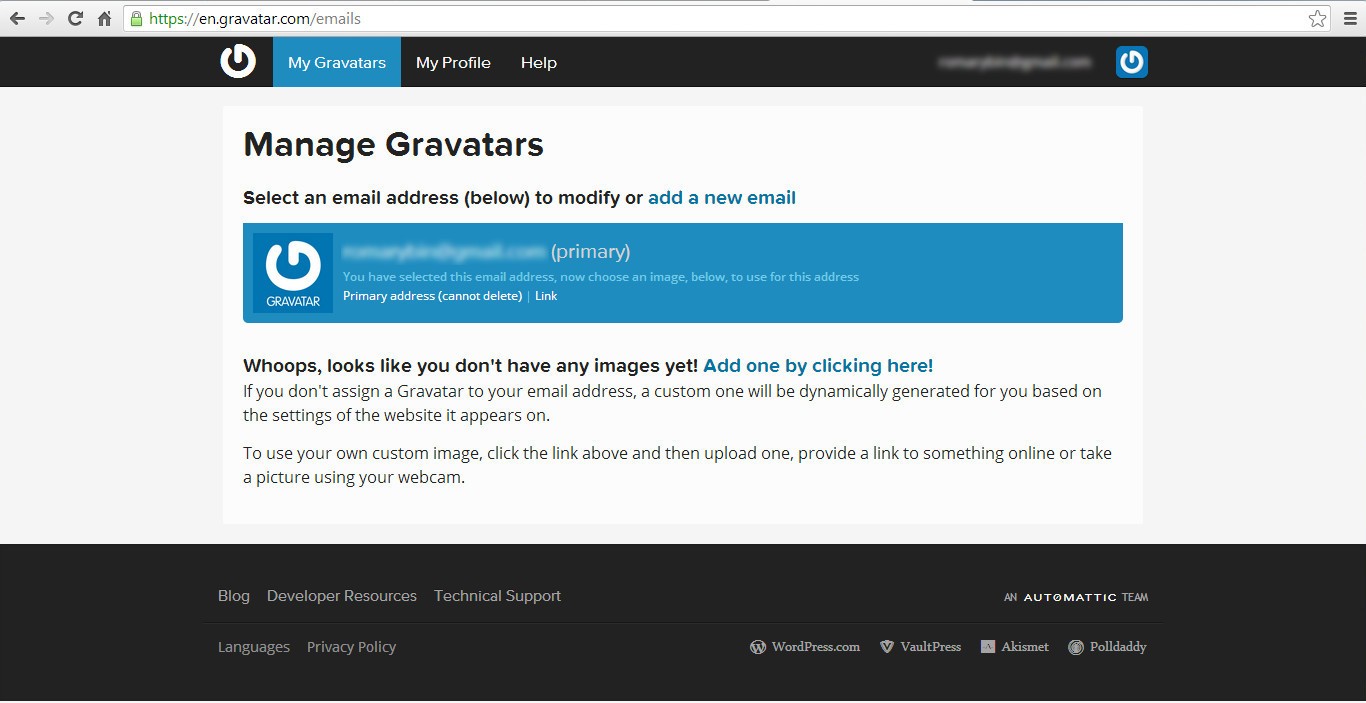Click the Languages footer link
Image resolution: width=1366 pixels, height=703 pixels.
[254, 647]
